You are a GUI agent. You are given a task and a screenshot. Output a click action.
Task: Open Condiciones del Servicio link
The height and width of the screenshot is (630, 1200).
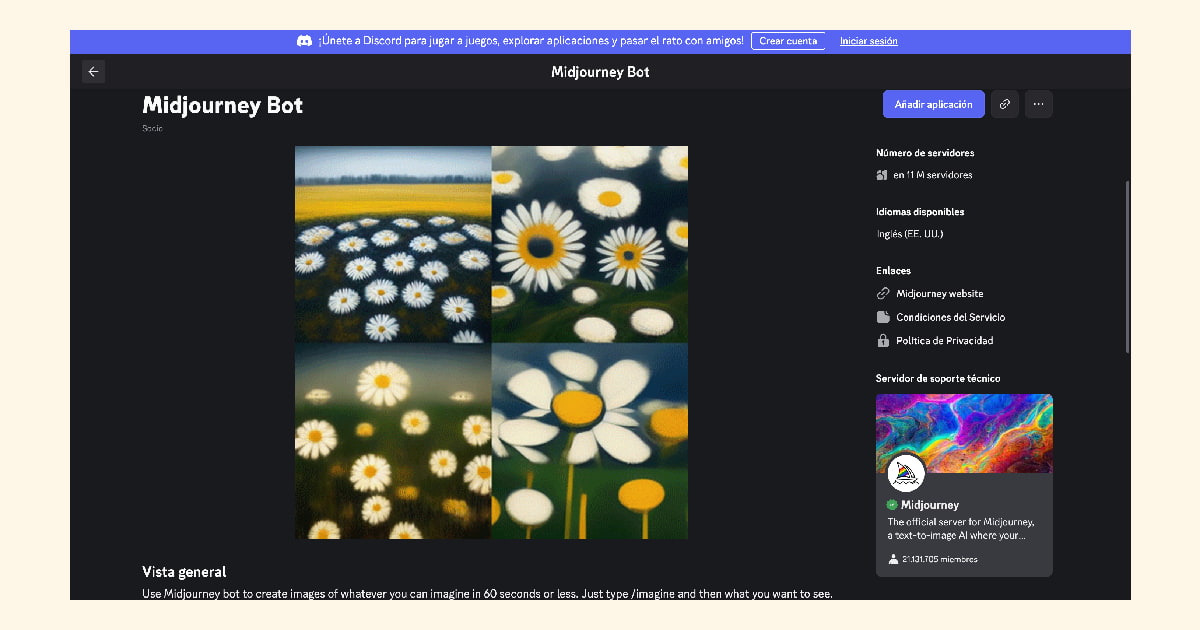coord(951,317)
